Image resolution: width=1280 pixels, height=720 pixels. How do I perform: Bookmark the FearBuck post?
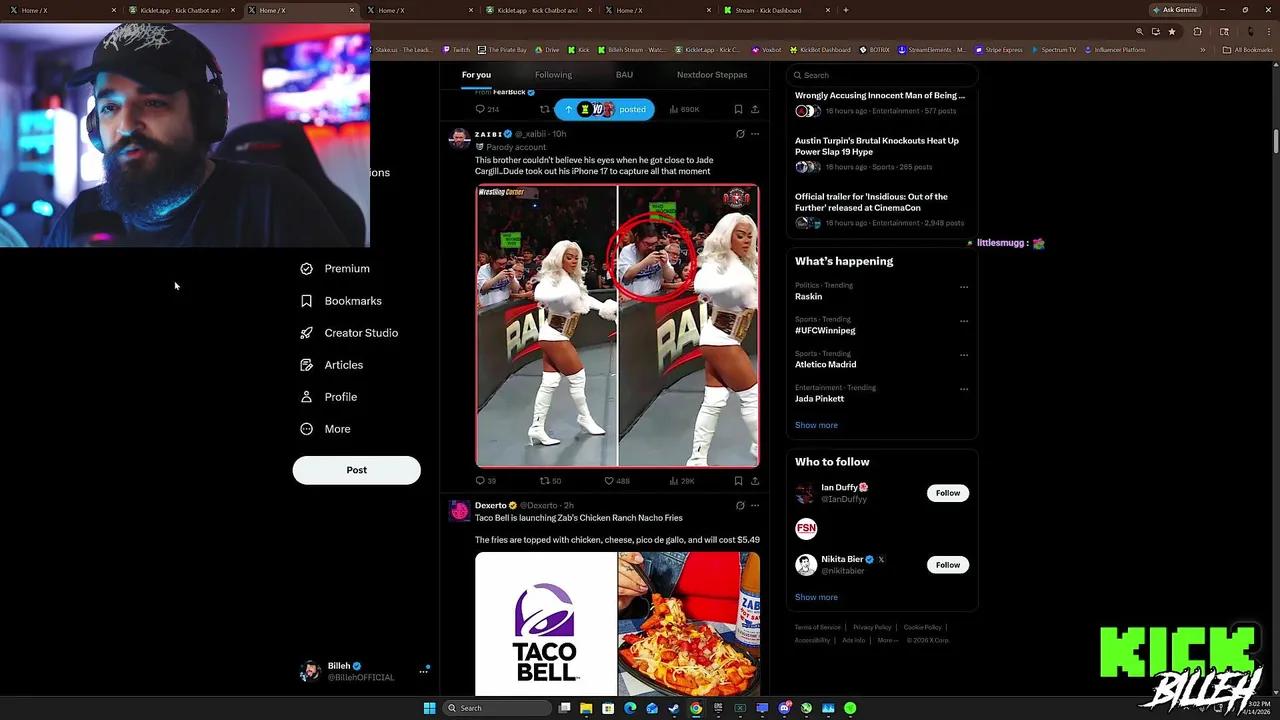pos(738,109)
